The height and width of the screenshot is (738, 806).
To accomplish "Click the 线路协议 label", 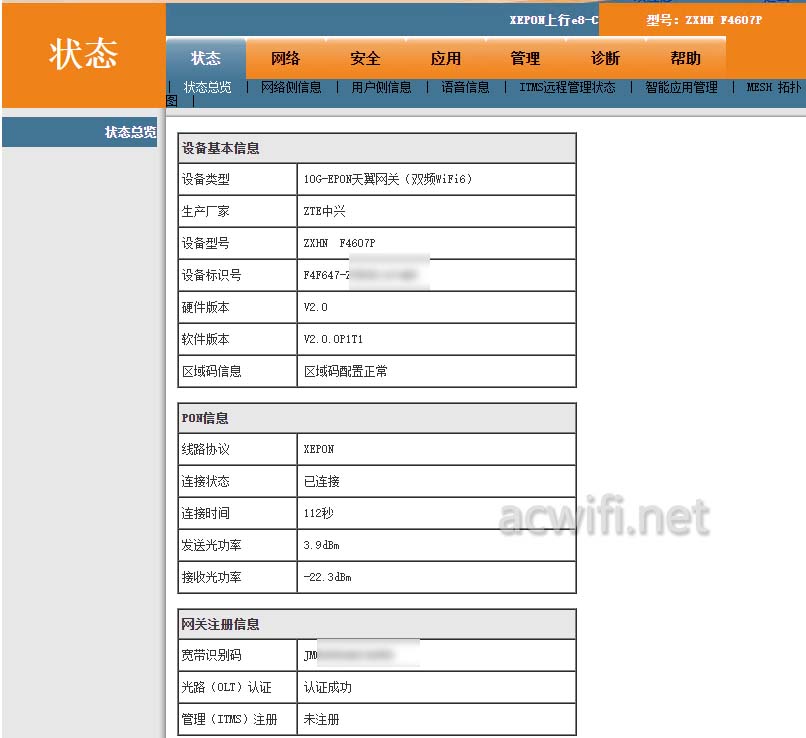I will click(x=205, y=449).
